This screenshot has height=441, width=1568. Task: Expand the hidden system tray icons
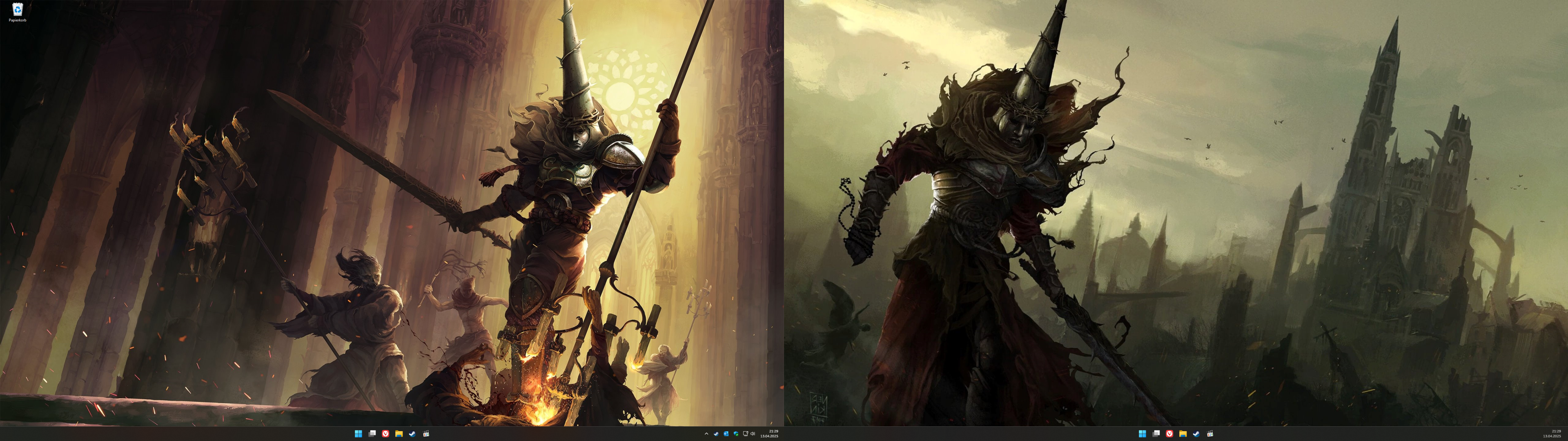tap(707, 434)
